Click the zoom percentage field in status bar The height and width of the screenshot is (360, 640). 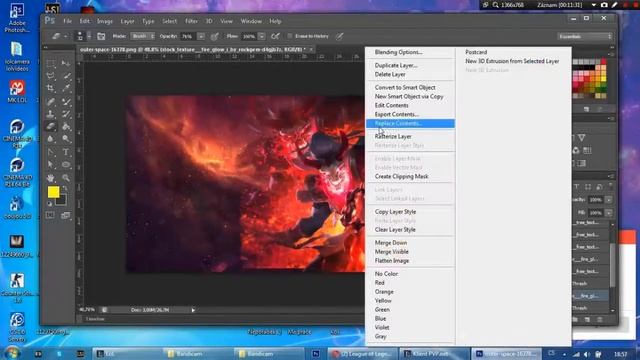pos(87,310)
